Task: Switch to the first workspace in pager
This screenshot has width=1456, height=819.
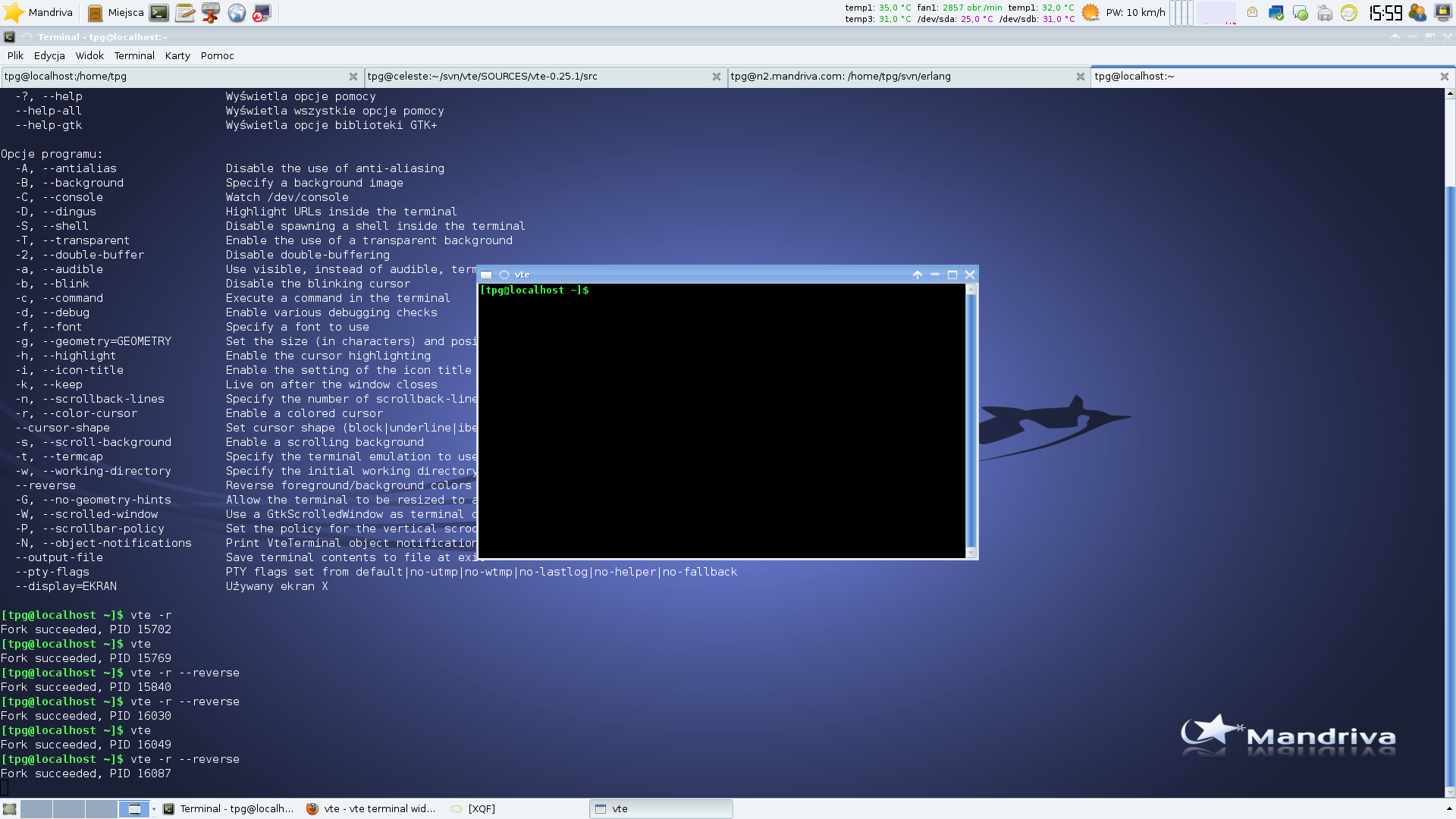Action: (36, 809)
